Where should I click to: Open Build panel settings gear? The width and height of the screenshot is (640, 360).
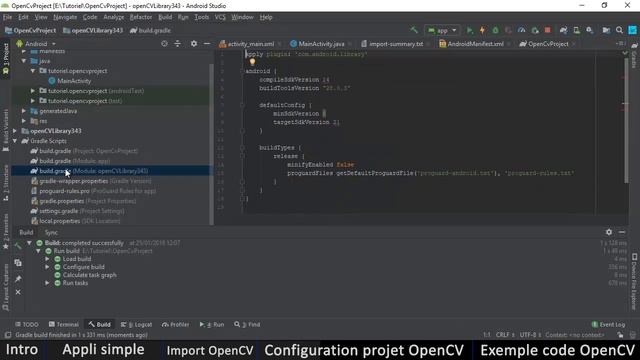pyautogui.click(x=609, y=232)
